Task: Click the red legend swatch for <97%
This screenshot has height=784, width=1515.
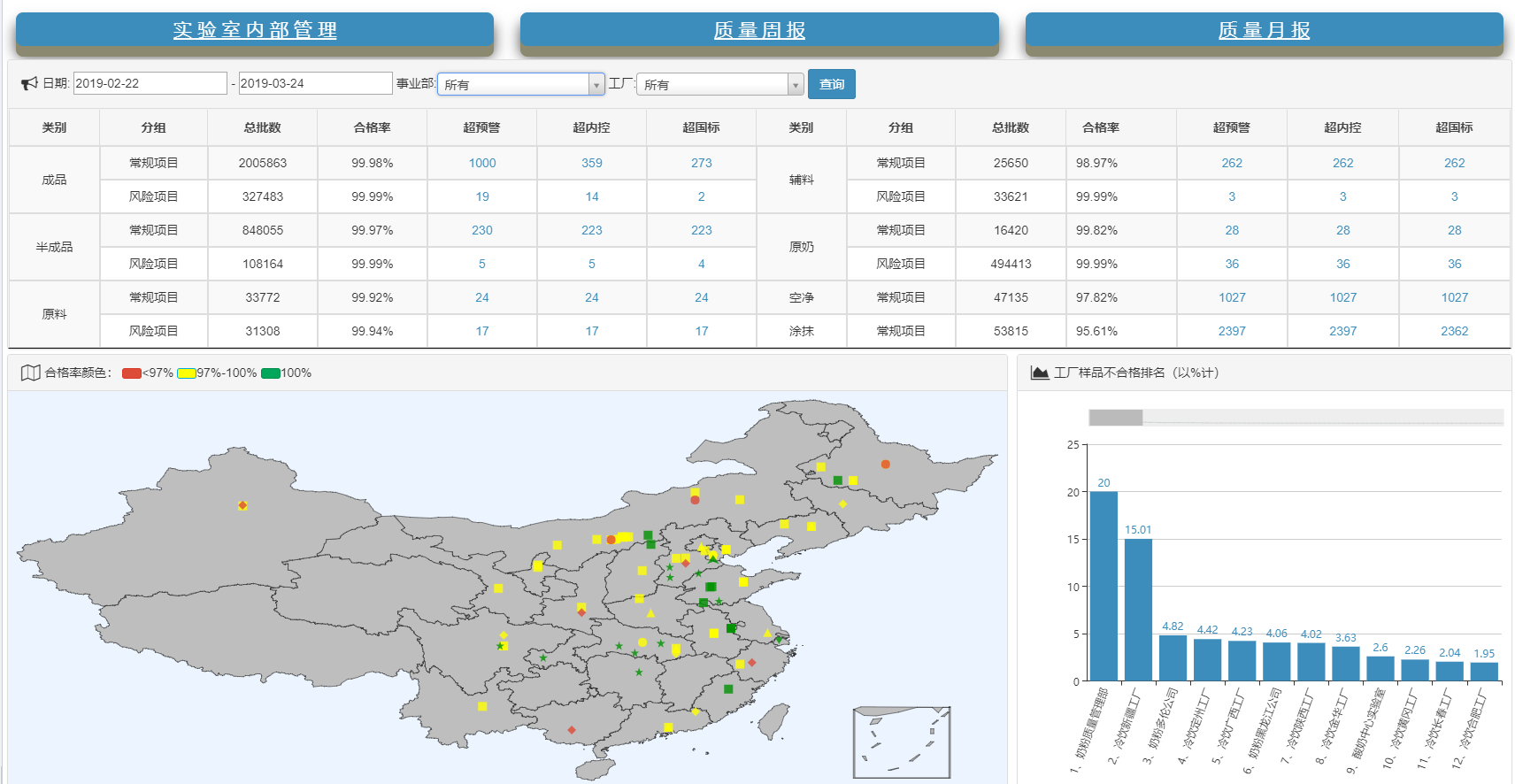Action: (132, 373)
